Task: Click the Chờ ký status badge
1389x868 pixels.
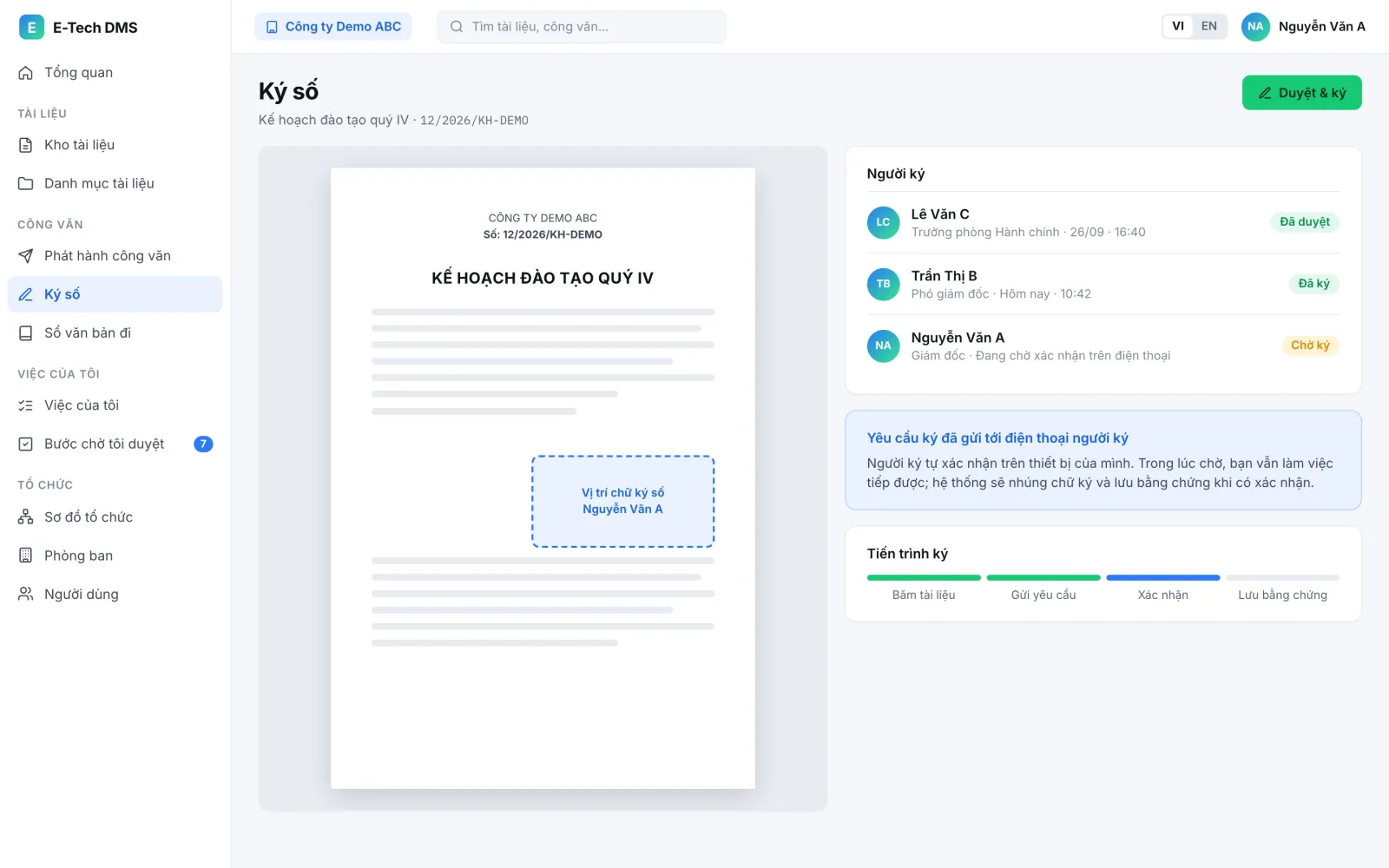Action: click(1310, 345)
